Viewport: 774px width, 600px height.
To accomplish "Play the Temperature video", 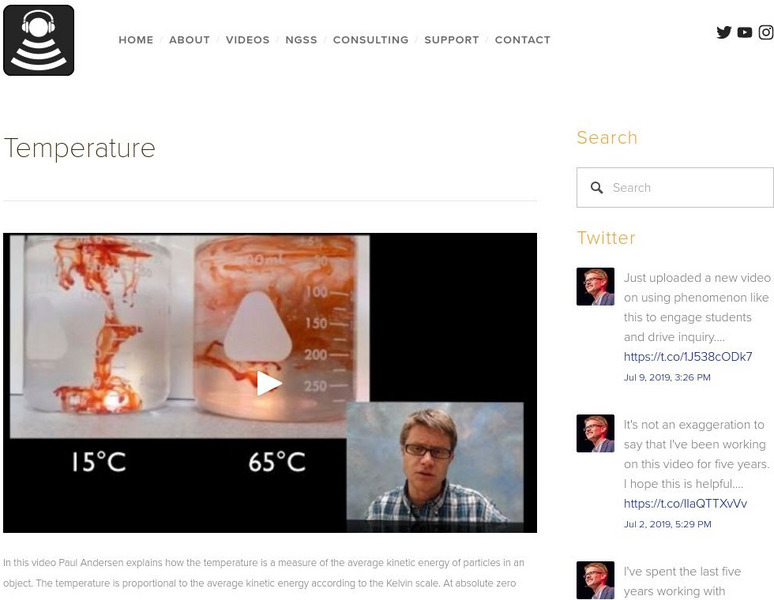I will click(269, 383).
